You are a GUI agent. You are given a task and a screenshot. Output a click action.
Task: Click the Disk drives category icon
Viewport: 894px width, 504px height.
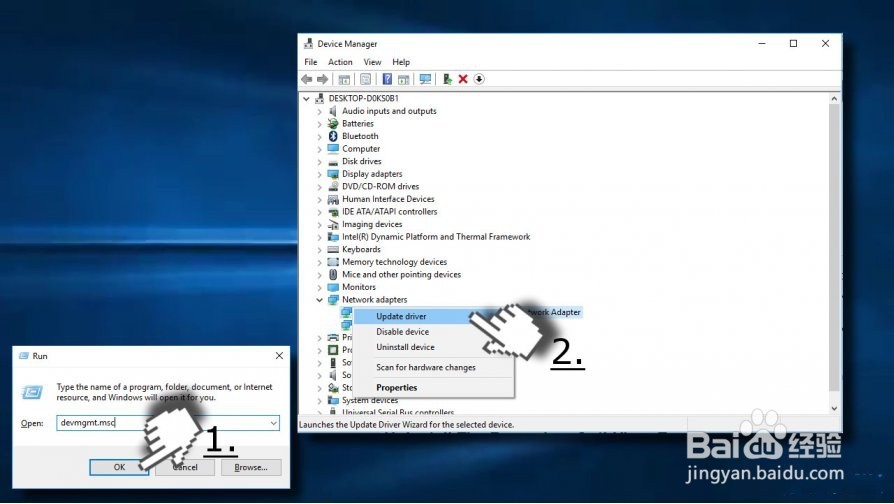click(x=333, y=162)
